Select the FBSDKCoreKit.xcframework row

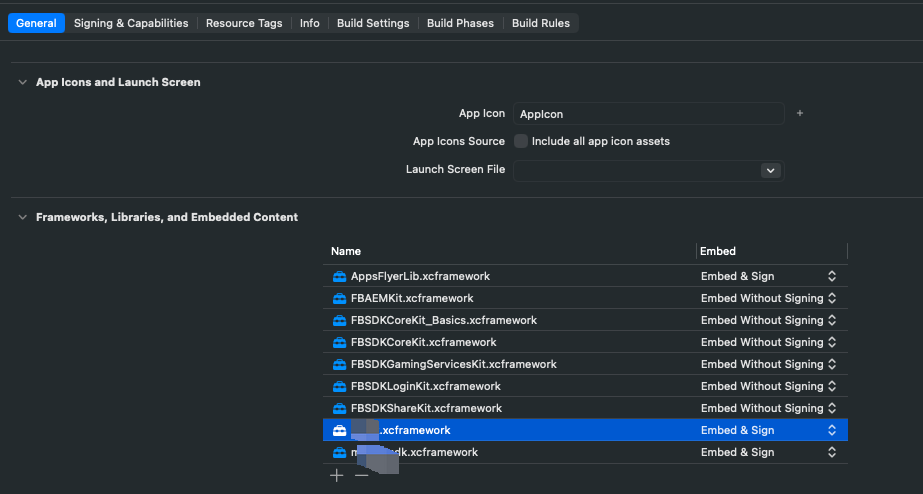click(x=500, y=342)
